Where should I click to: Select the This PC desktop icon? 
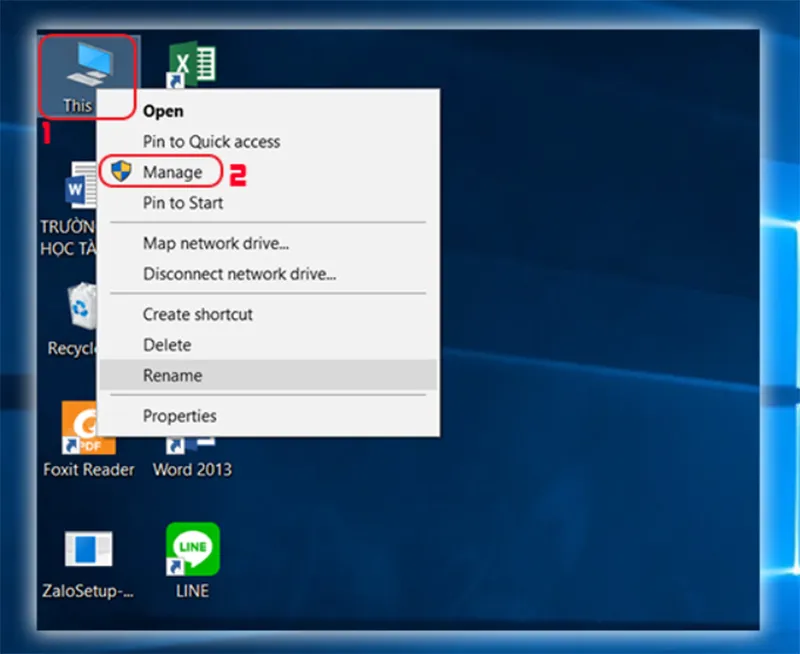coord(89,65)
